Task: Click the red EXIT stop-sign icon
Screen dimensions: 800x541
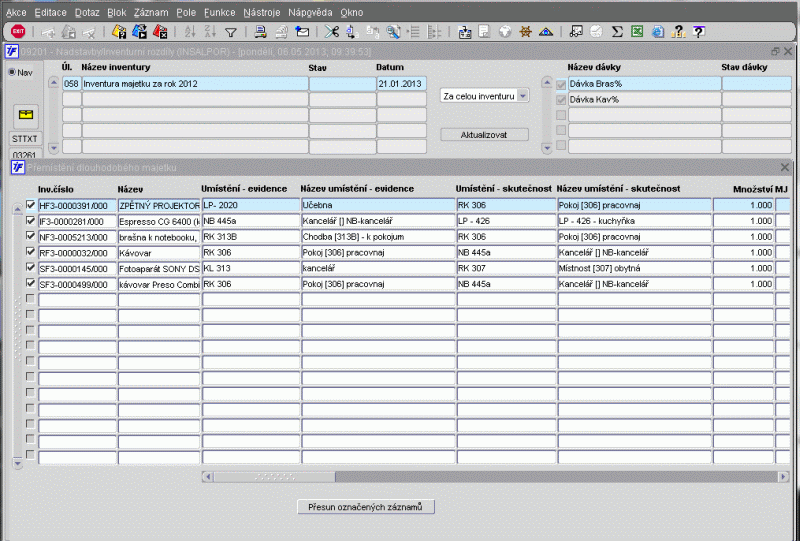Action: (x=18, y=32)
